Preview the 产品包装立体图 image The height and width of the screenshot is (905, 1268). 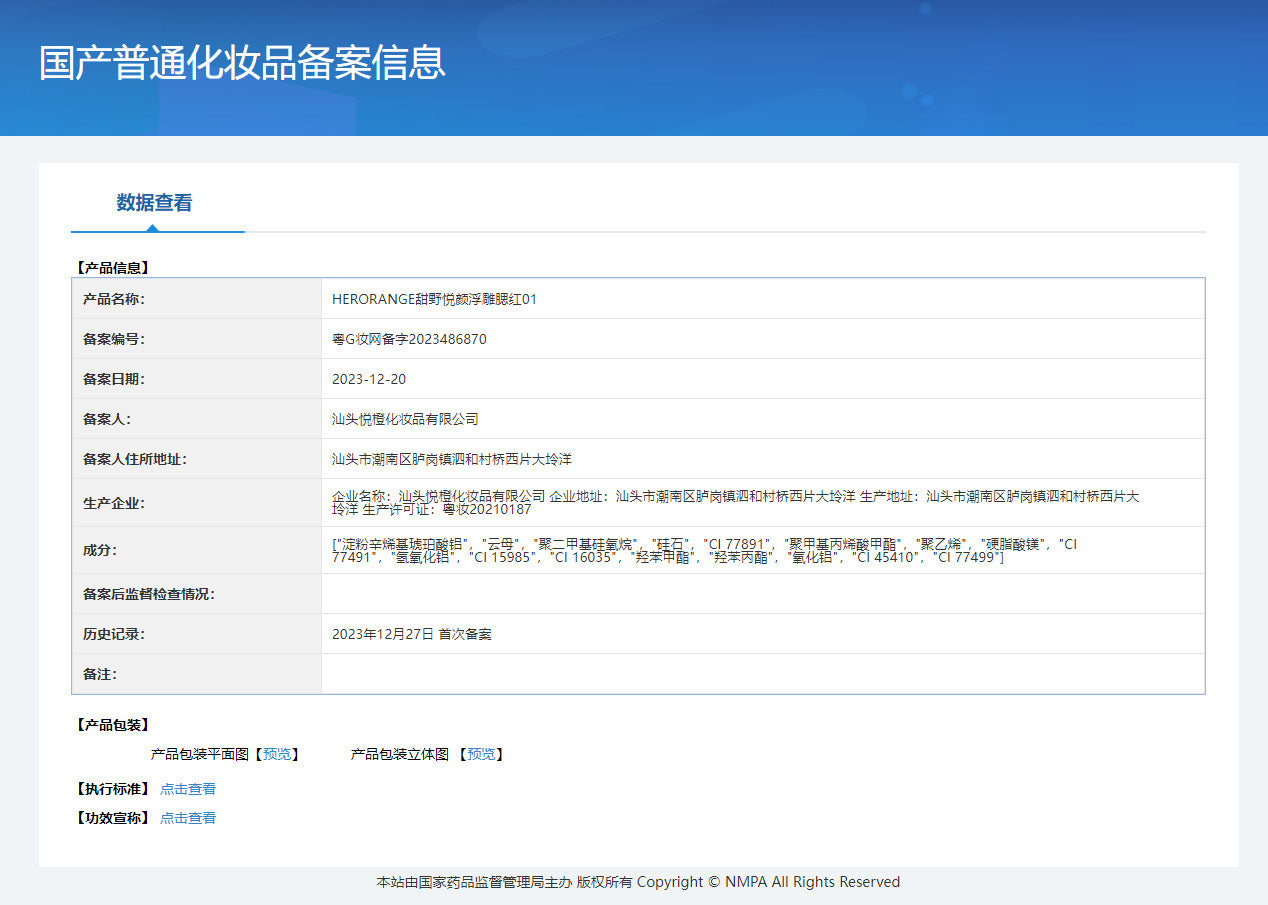point(481,754)
